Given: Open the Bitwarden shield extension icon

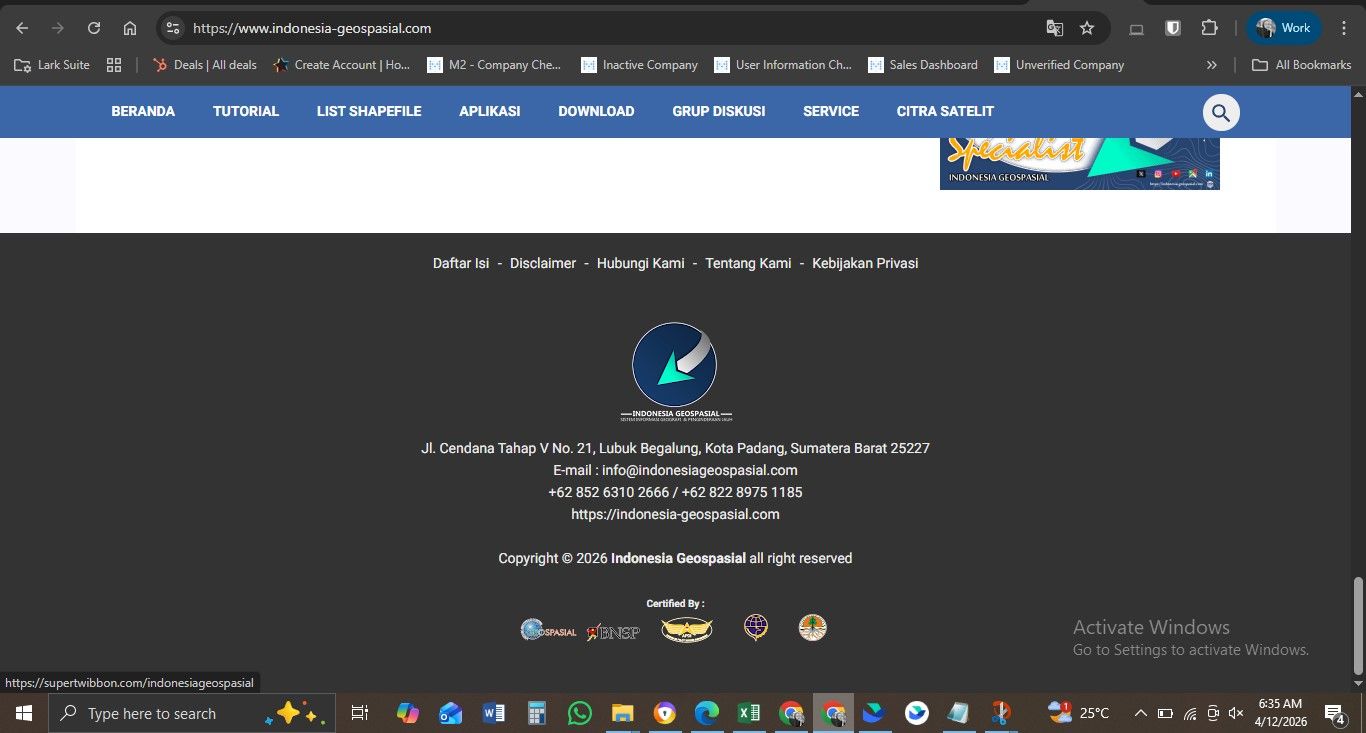Looking at the screenshot, I should coord(1174,28).
